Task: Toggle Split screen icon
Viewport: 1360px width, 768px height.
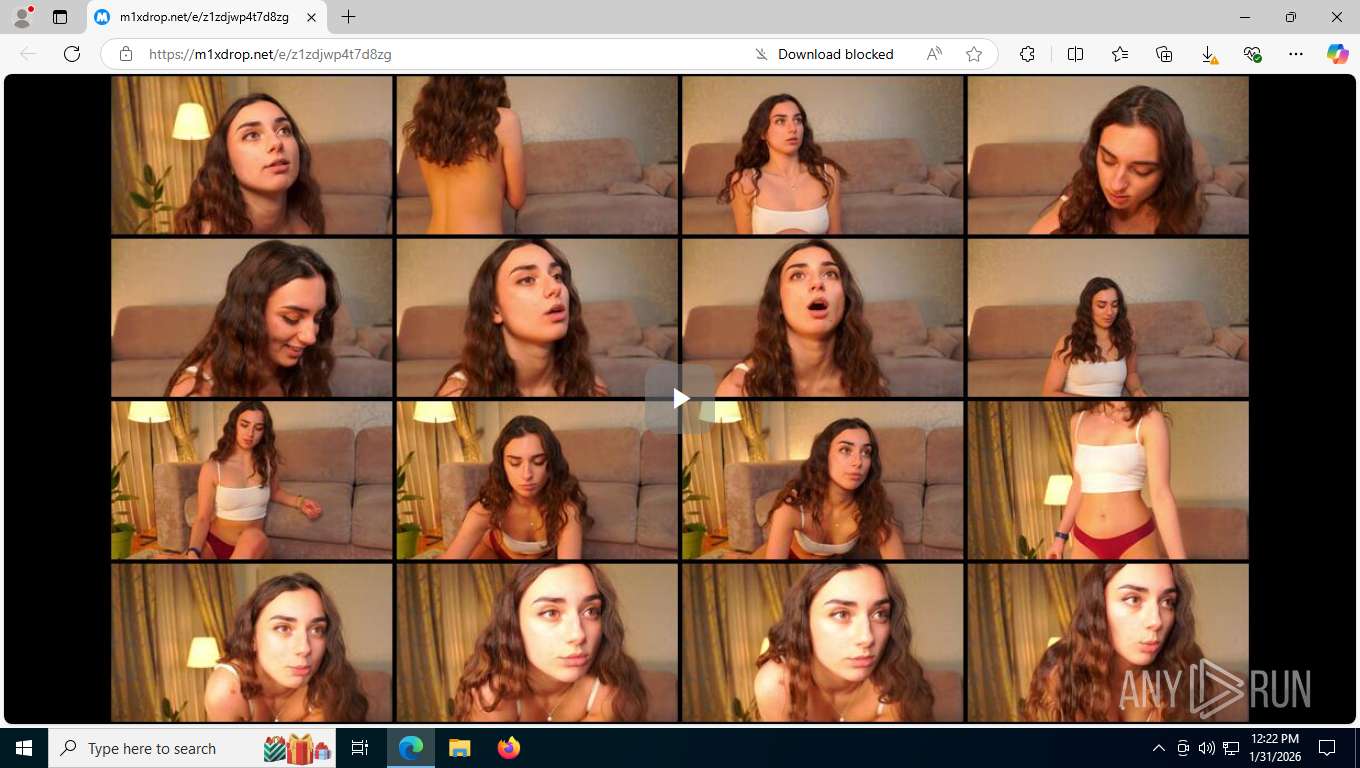Action: (x=1076, y=54)
